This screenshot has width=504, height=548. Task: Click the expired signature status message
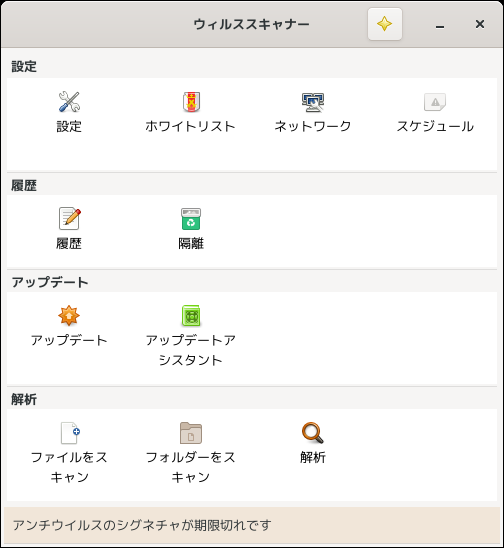coord(142,525)
